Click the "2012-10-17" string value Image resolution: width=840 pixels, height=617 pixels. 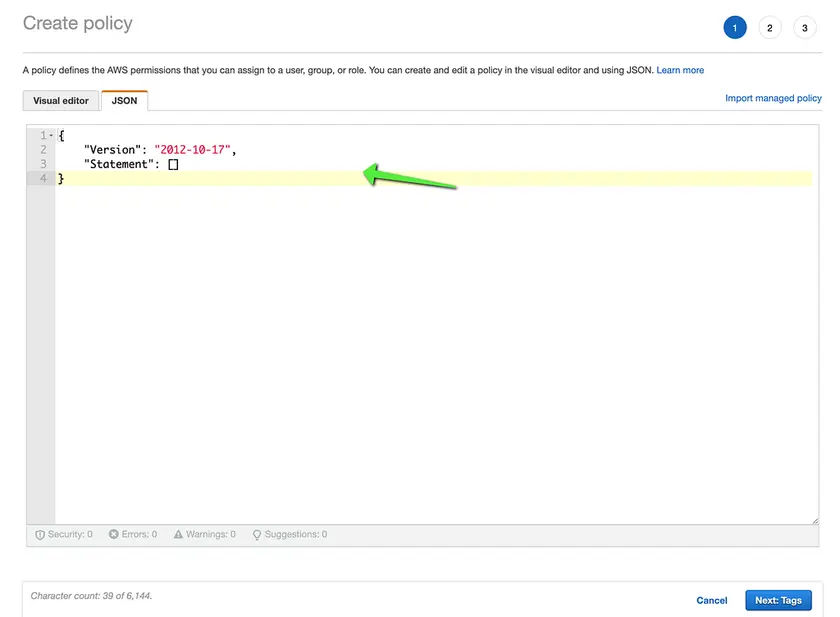coord(192,150)
